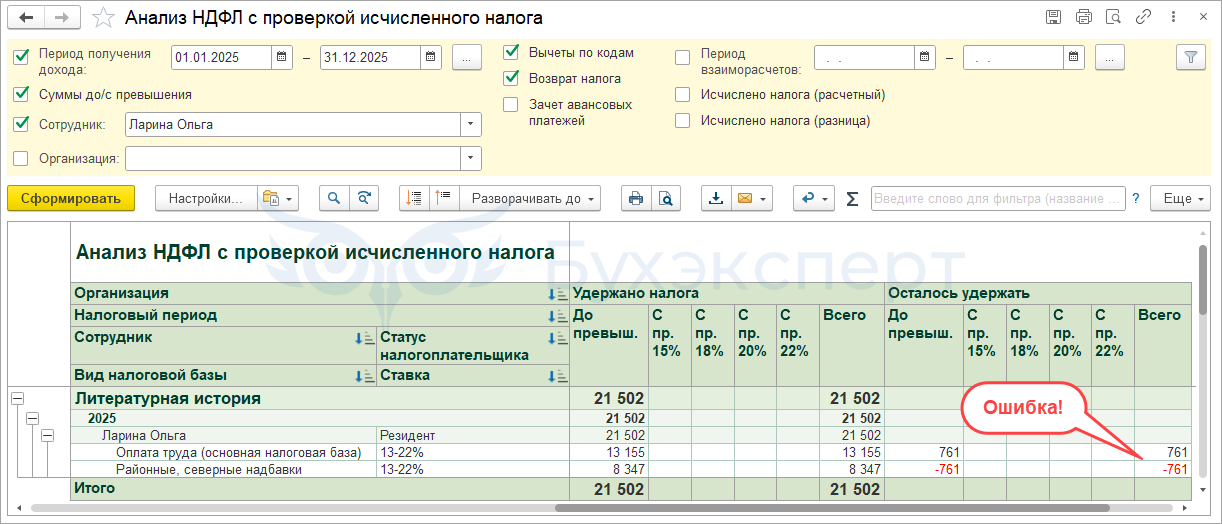The image size is (1222, 524).
Task: Click the Сформировать button
Action: coord(71,198)
